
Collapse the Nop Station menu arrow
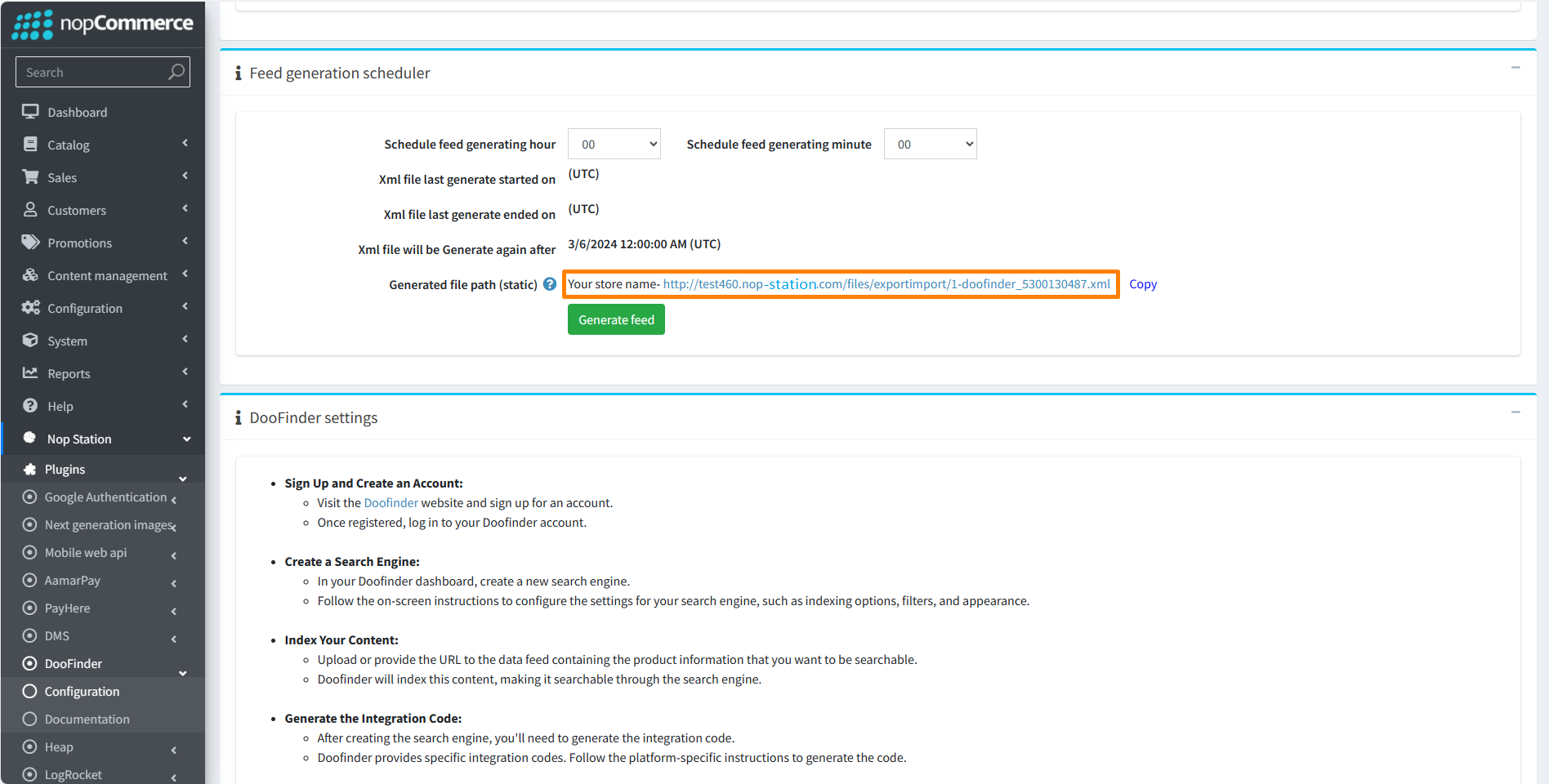(186, 439)
